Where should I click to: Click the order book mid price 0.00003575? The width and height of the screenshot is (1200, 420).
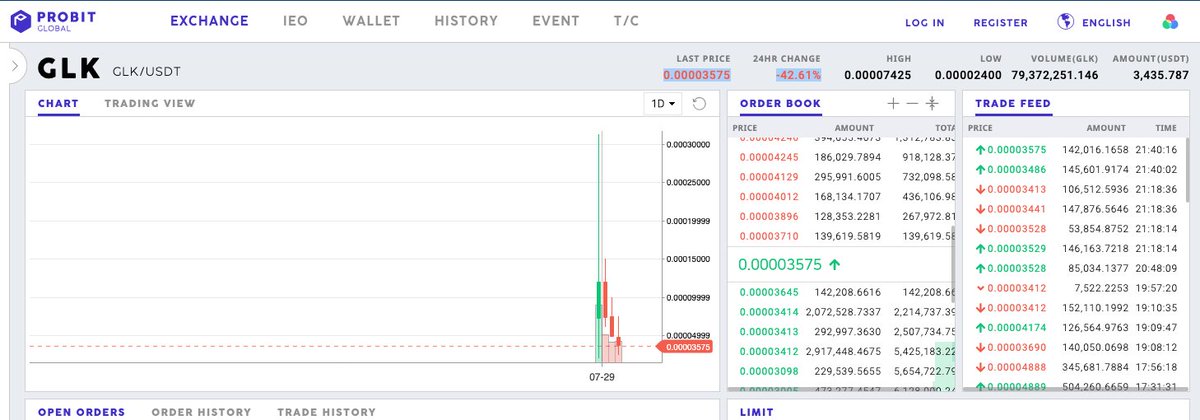780,265
